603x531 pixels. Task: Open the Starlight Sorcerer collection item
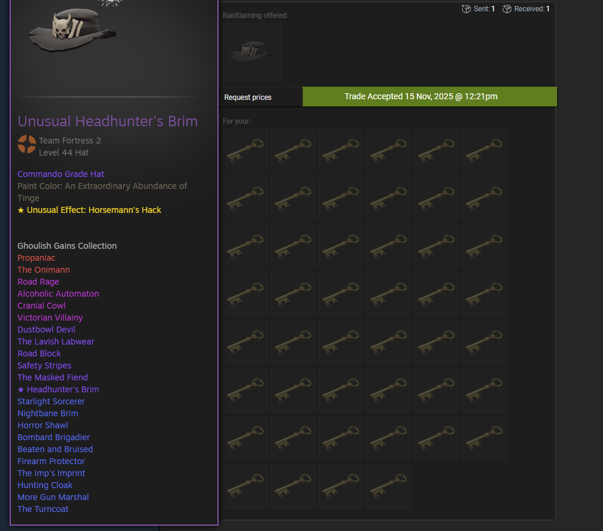pos(51,401)
